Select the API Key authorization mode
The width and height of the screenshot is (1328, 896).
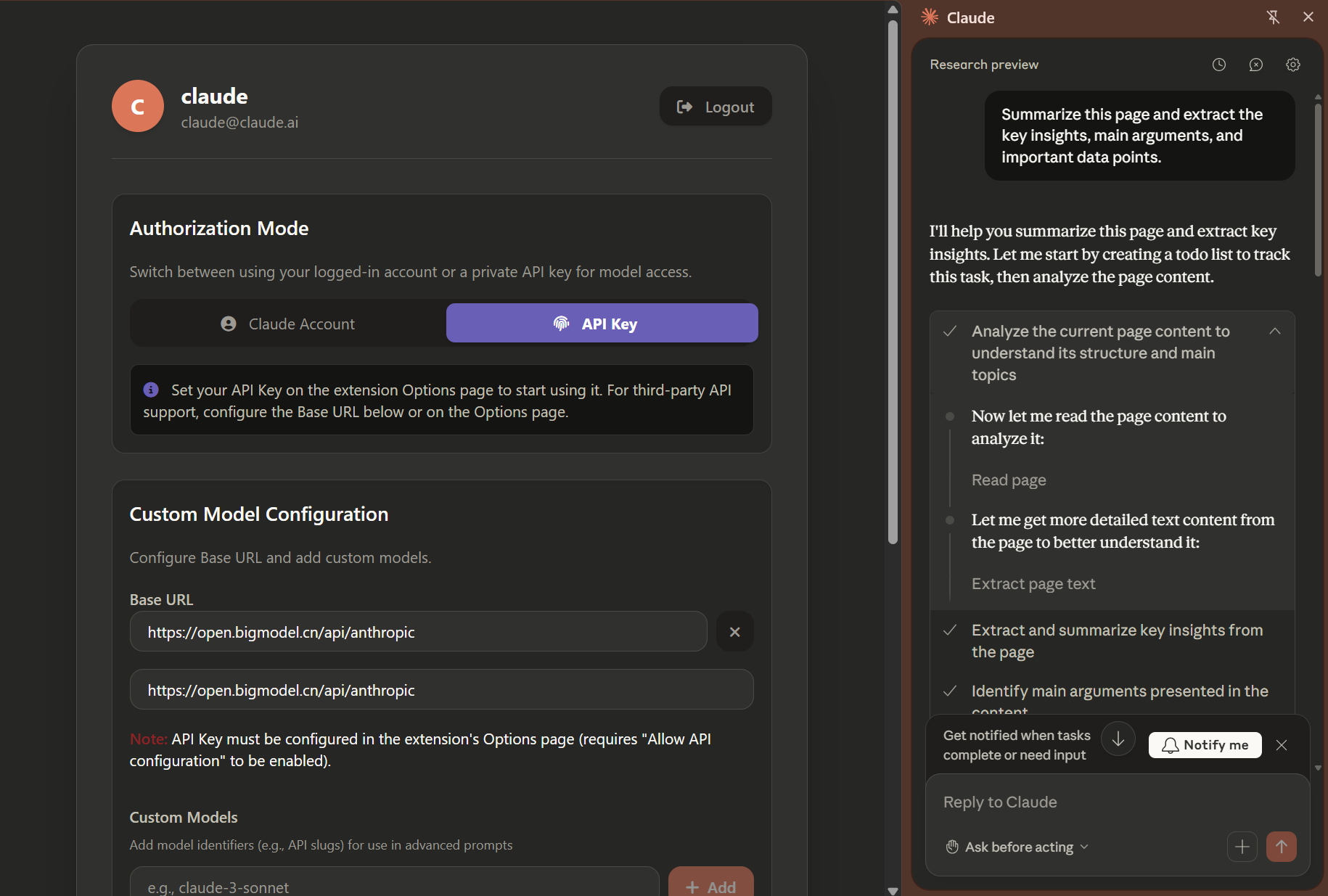tap(602, 324)
